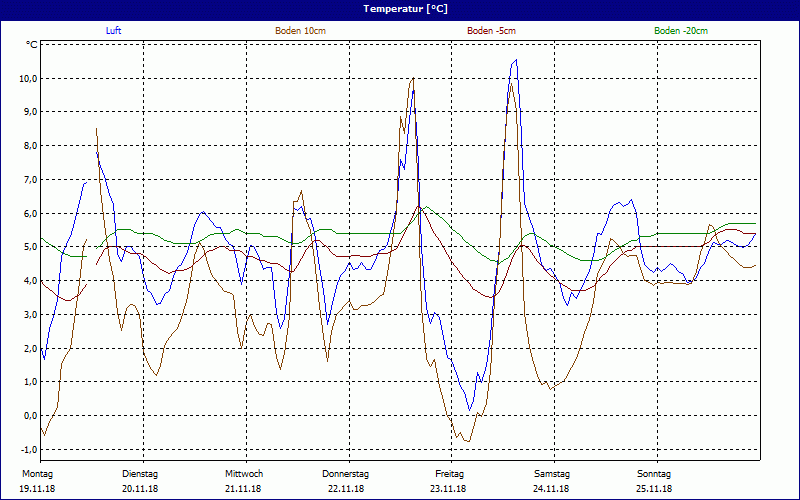Select the 'Donnerstag' day label
Screen dimensions: 800x500
coord(346,473)
